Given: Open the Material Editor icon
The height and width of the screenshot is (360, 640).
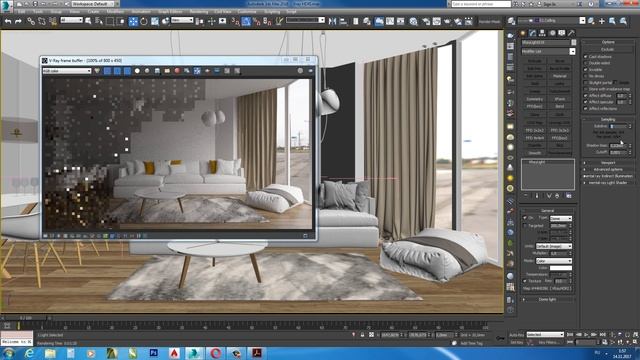Looking at the screenshot, I should 413,21.
